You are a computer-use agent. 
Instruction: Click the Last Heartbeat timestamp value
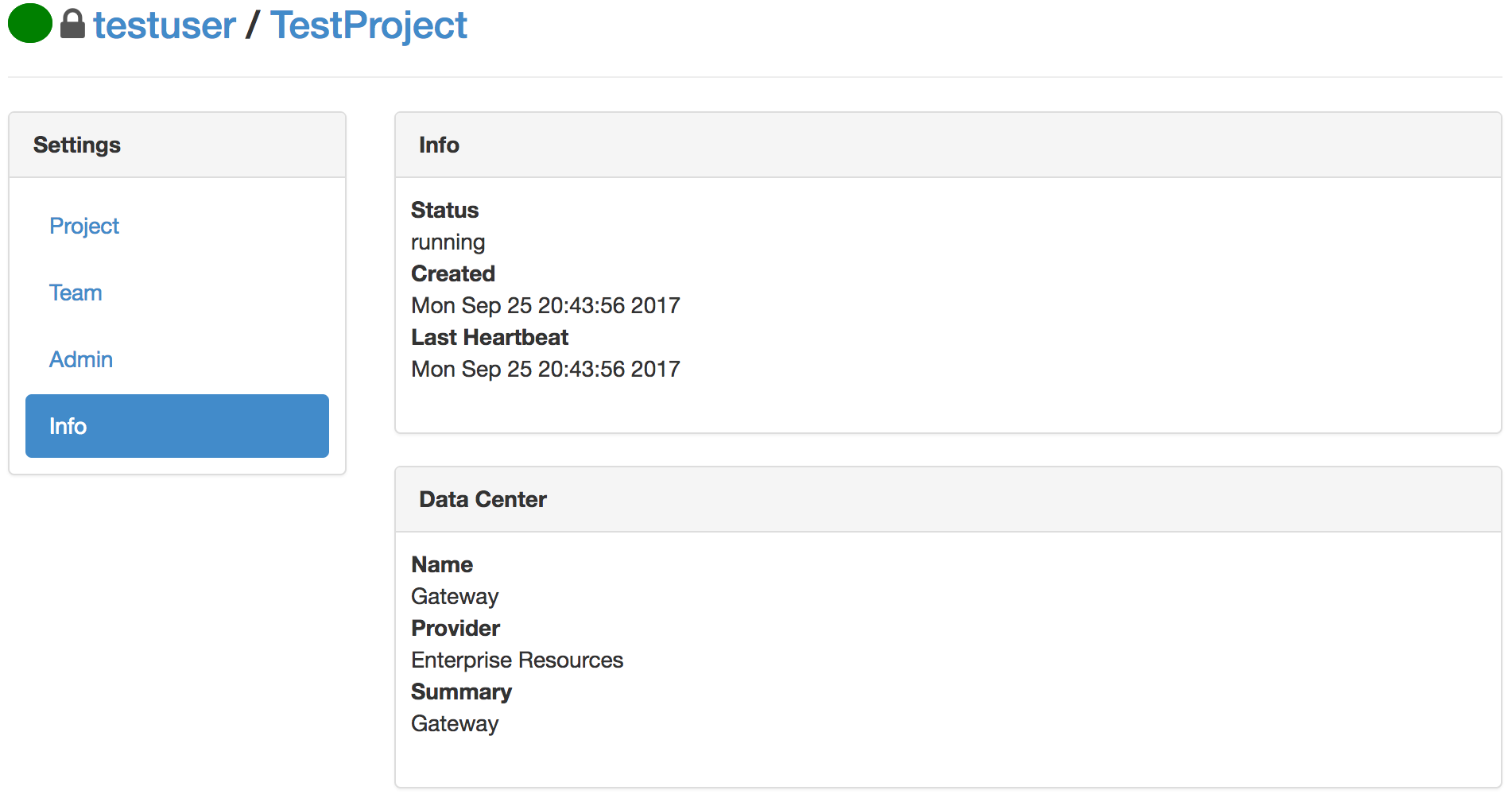tap(545, 370)
